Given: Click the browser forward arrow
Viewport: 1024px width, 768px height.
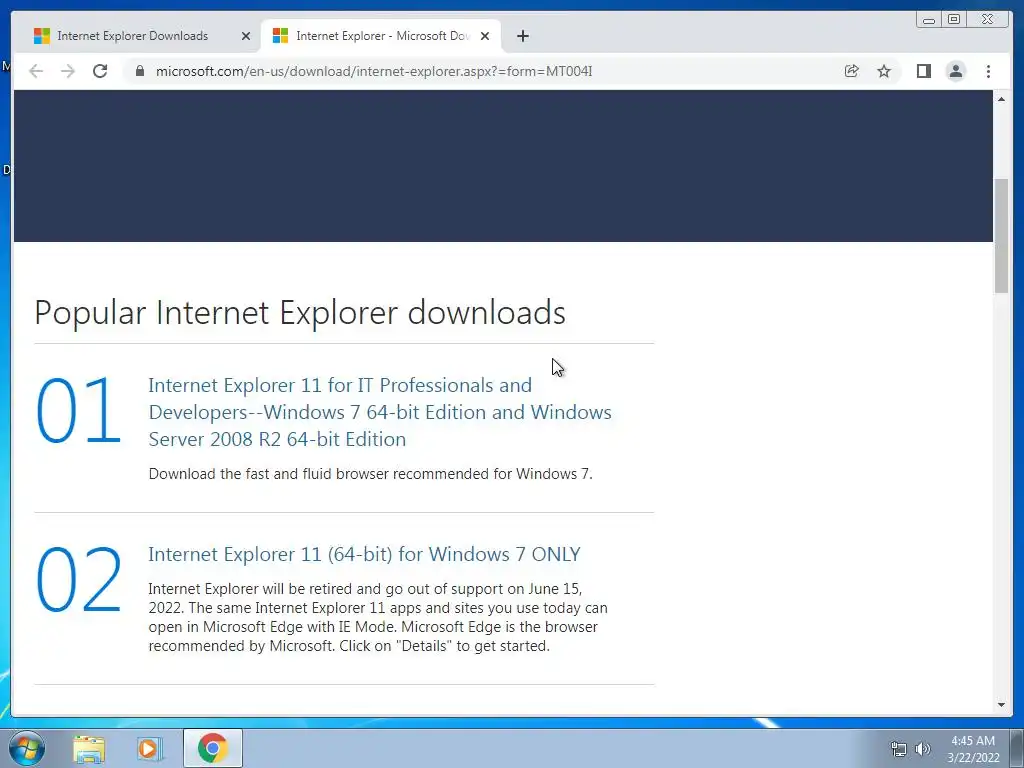Looking at the screenshot, I should [68, 71].
